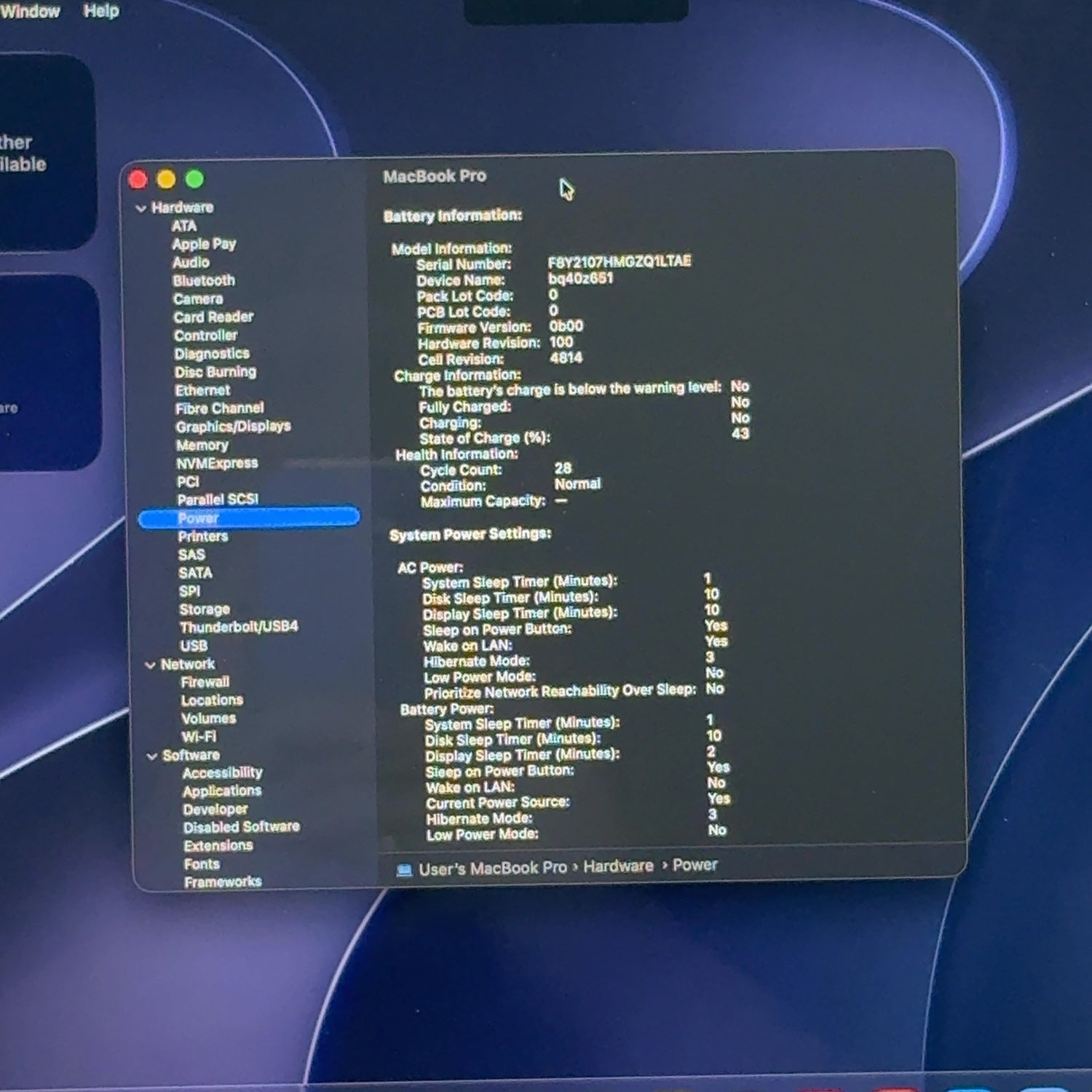Select Parallel SCSI in the sidebar
The image size is (1092, 1092).
pyautogui.click(x=218, y=500)
